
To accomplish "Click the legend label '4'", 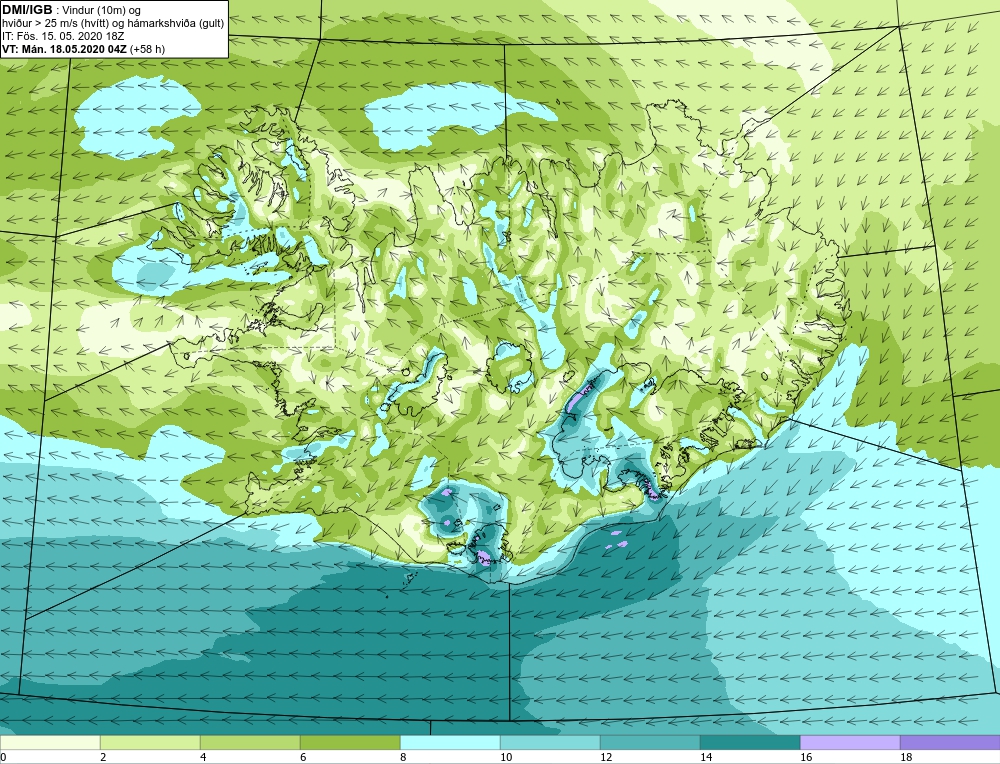I will click(x=203, y=757).
